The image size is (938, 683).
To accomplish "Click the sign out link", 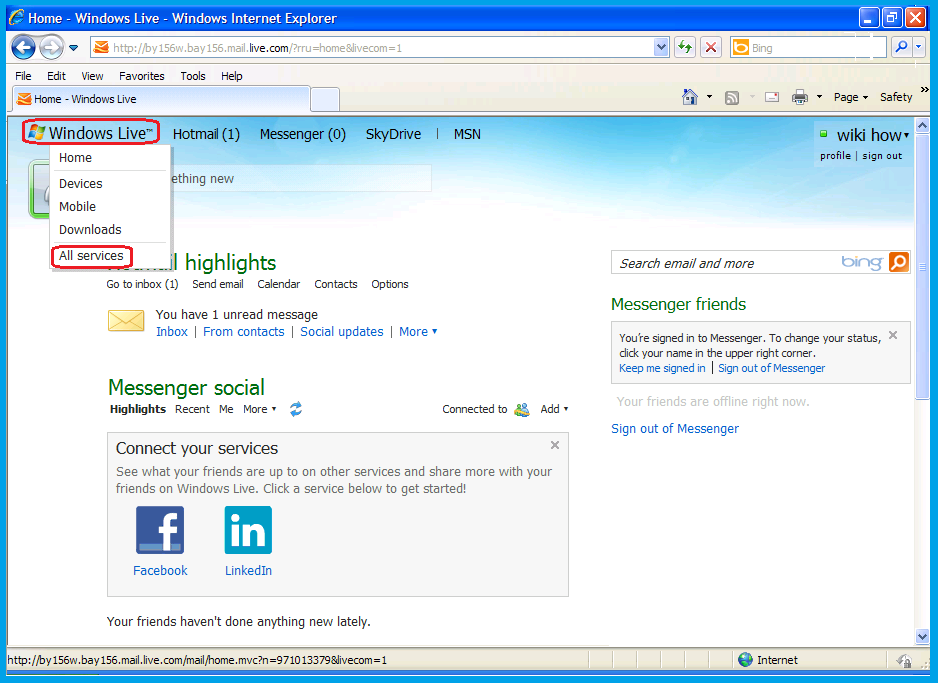I will tap(882, 155).
